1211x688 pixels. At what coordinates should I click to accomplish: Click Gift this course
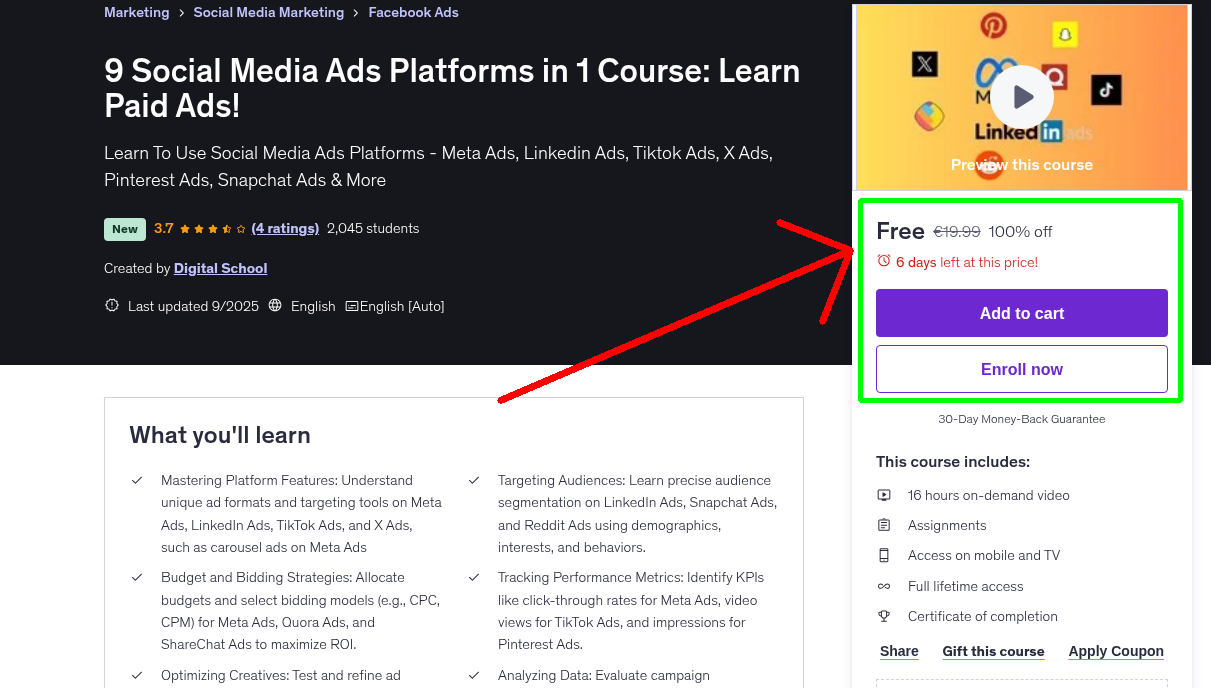click(993, 651)
